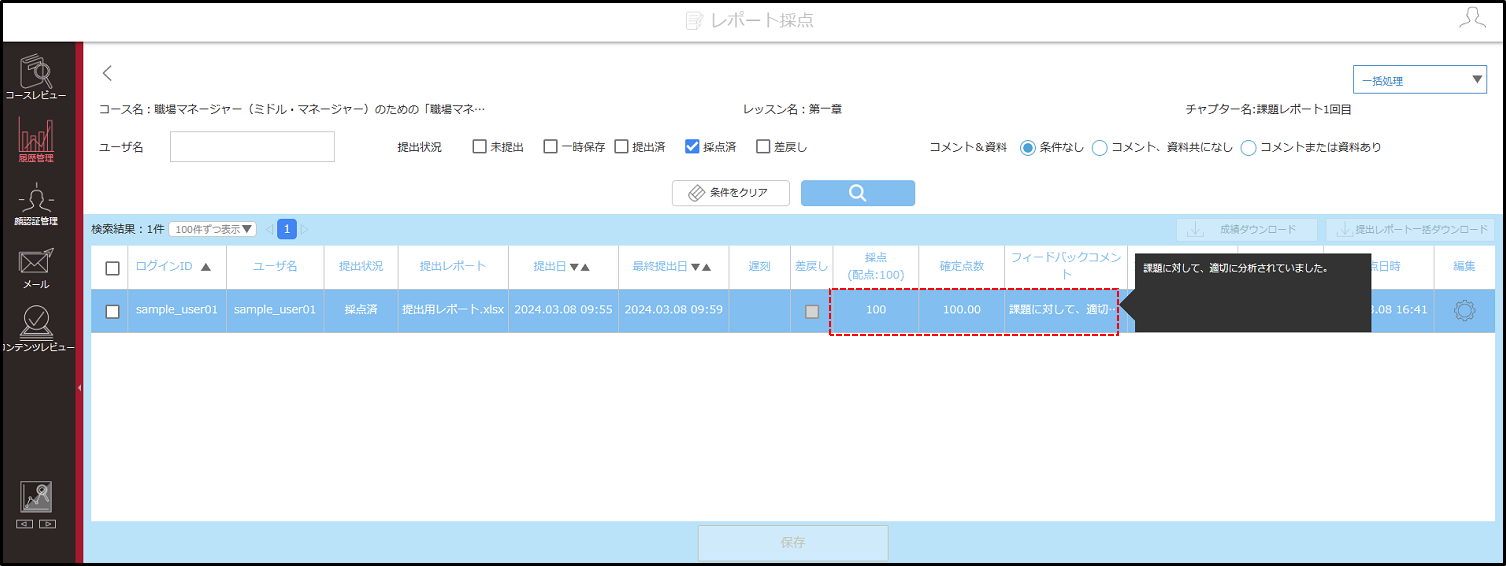
Task: Open the 一括処理 dropdown
Action: (x=1420, y=80)
